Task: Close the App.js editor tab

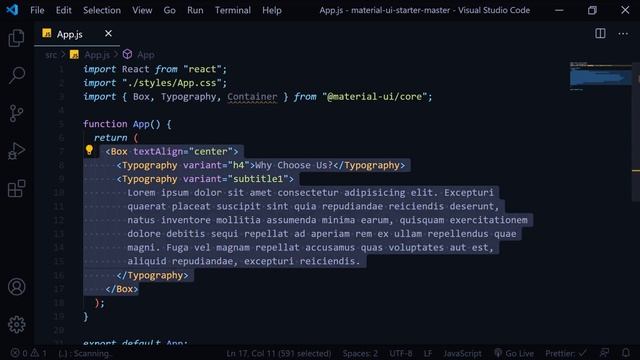Action: coord(108,33)
